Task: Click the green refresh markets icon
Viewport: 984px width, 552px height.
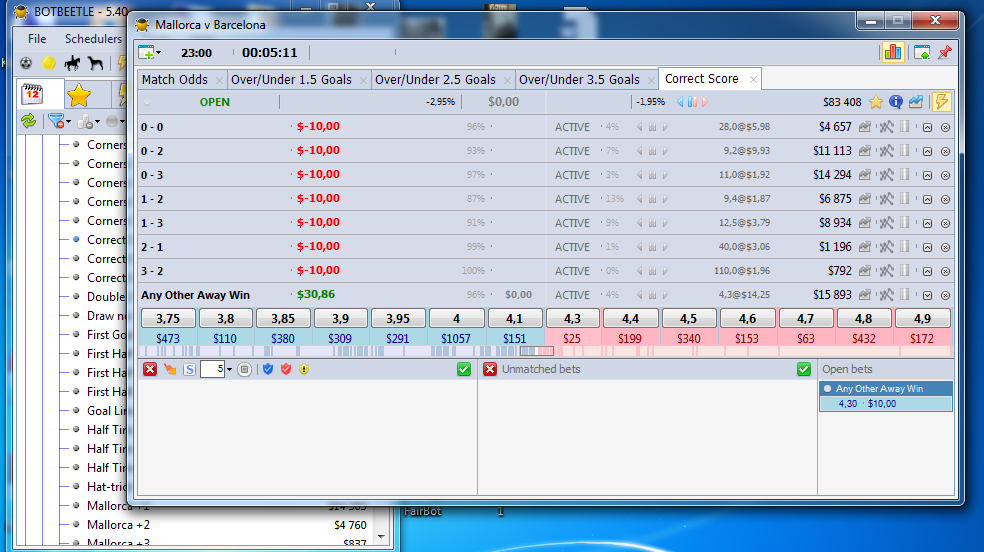Action: click(x=28, y=121)
